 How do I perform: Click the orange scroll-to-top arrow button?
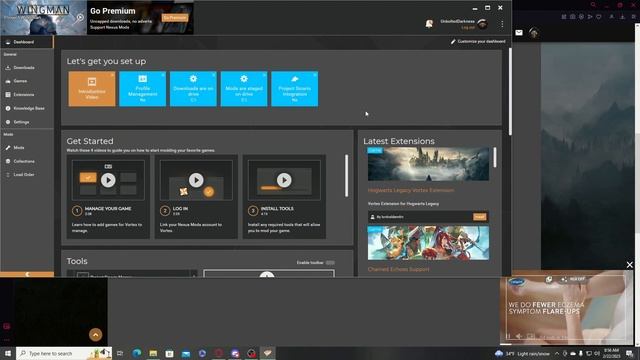(x=96, y=335)
